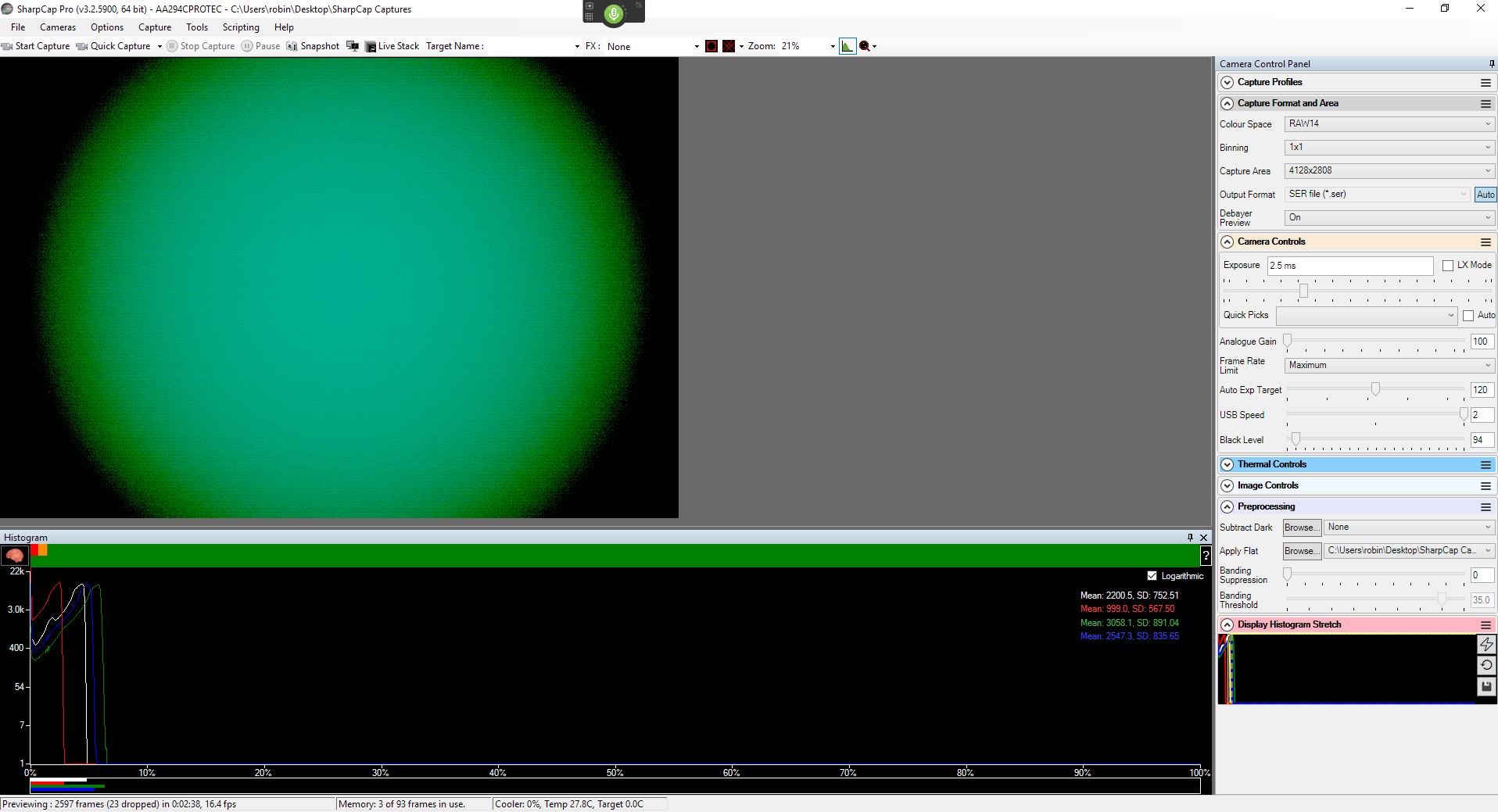Open the Target Name dropdown

click(x=577, y=47)
